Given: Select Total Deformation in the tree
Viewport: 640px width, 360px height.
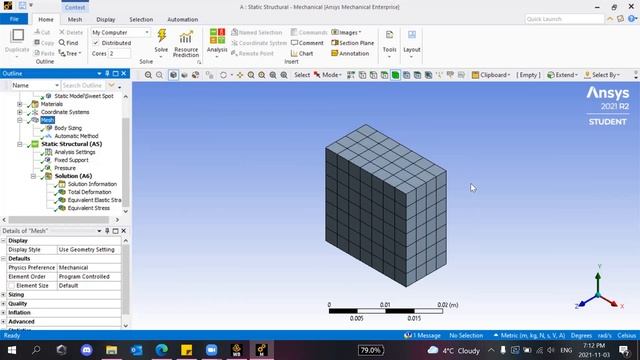Looking at the screenshot, I should pos(89,192).
